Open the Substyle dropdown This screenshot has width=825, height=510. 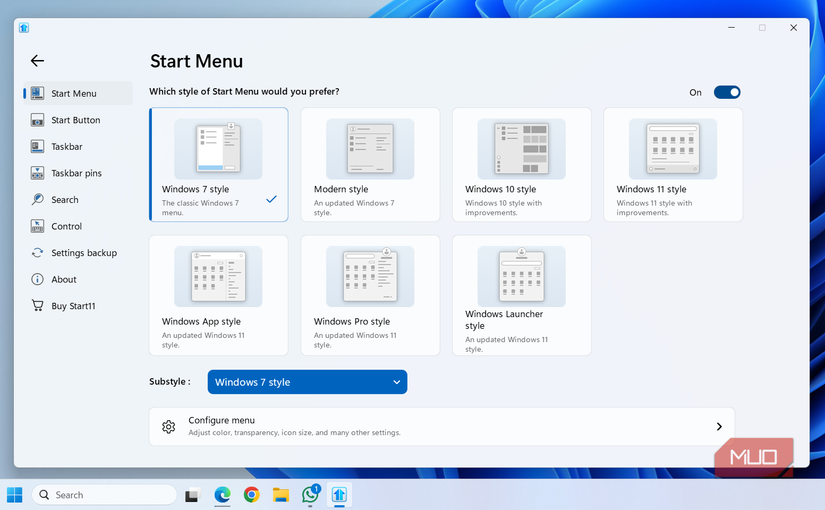click(x=307, y=382)
